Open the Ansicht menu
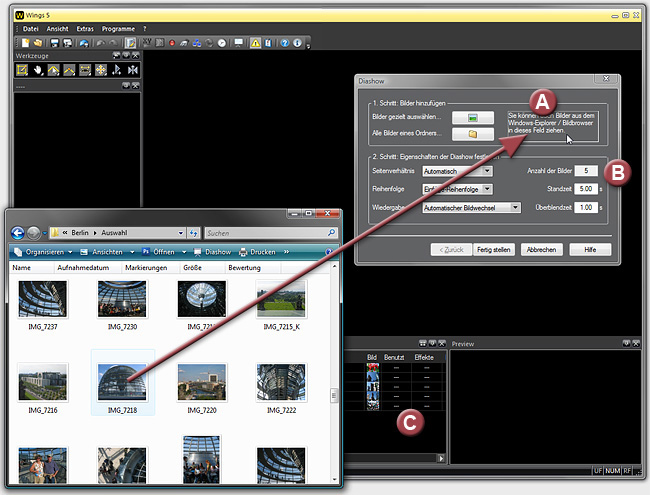The image size is (650, 495). (x=57, y=29)
